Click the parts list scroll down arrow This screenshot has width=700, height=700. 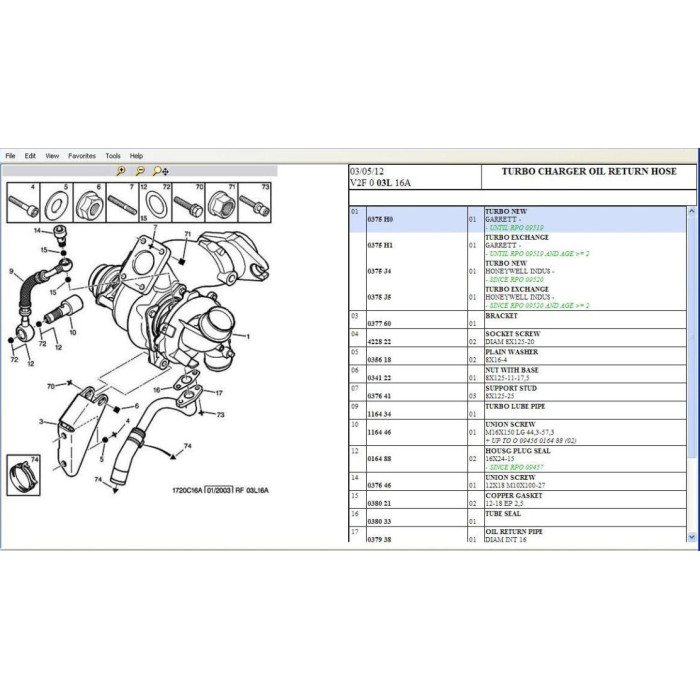pos(692,537)
